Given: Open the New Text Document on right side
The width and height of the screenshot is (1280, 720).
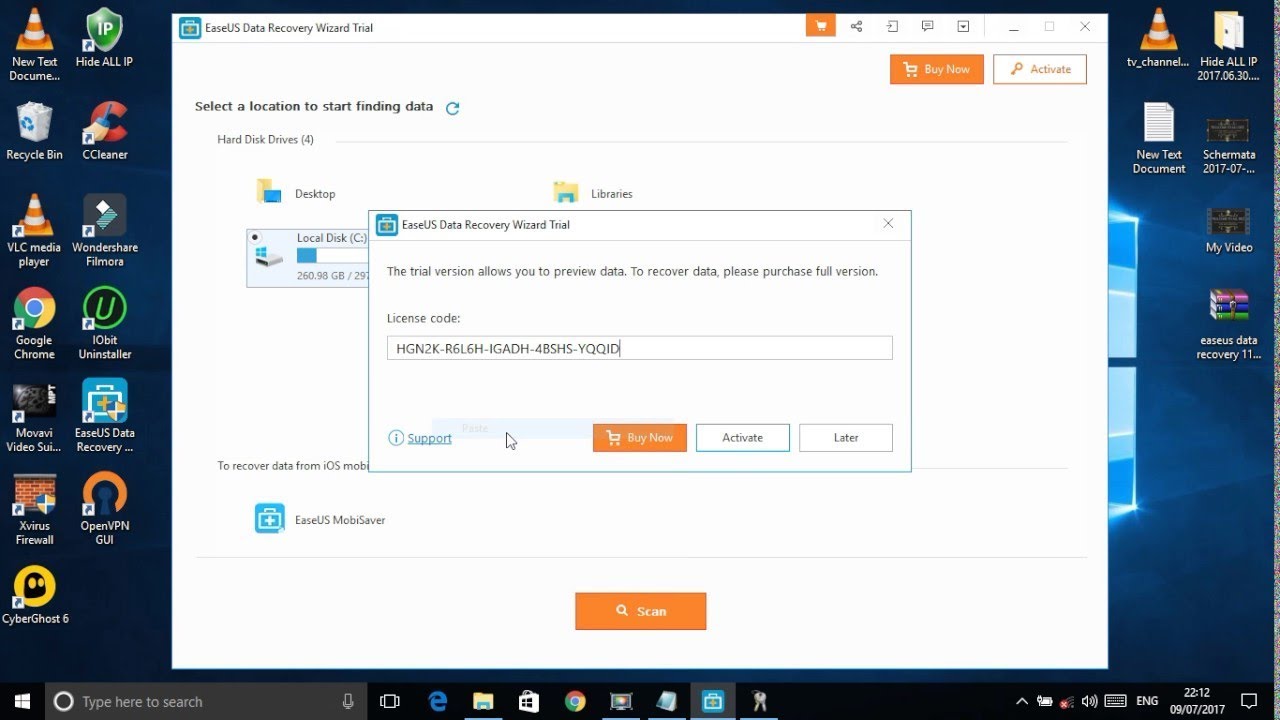Looking at the screenshot, I should click(1158, 138).
